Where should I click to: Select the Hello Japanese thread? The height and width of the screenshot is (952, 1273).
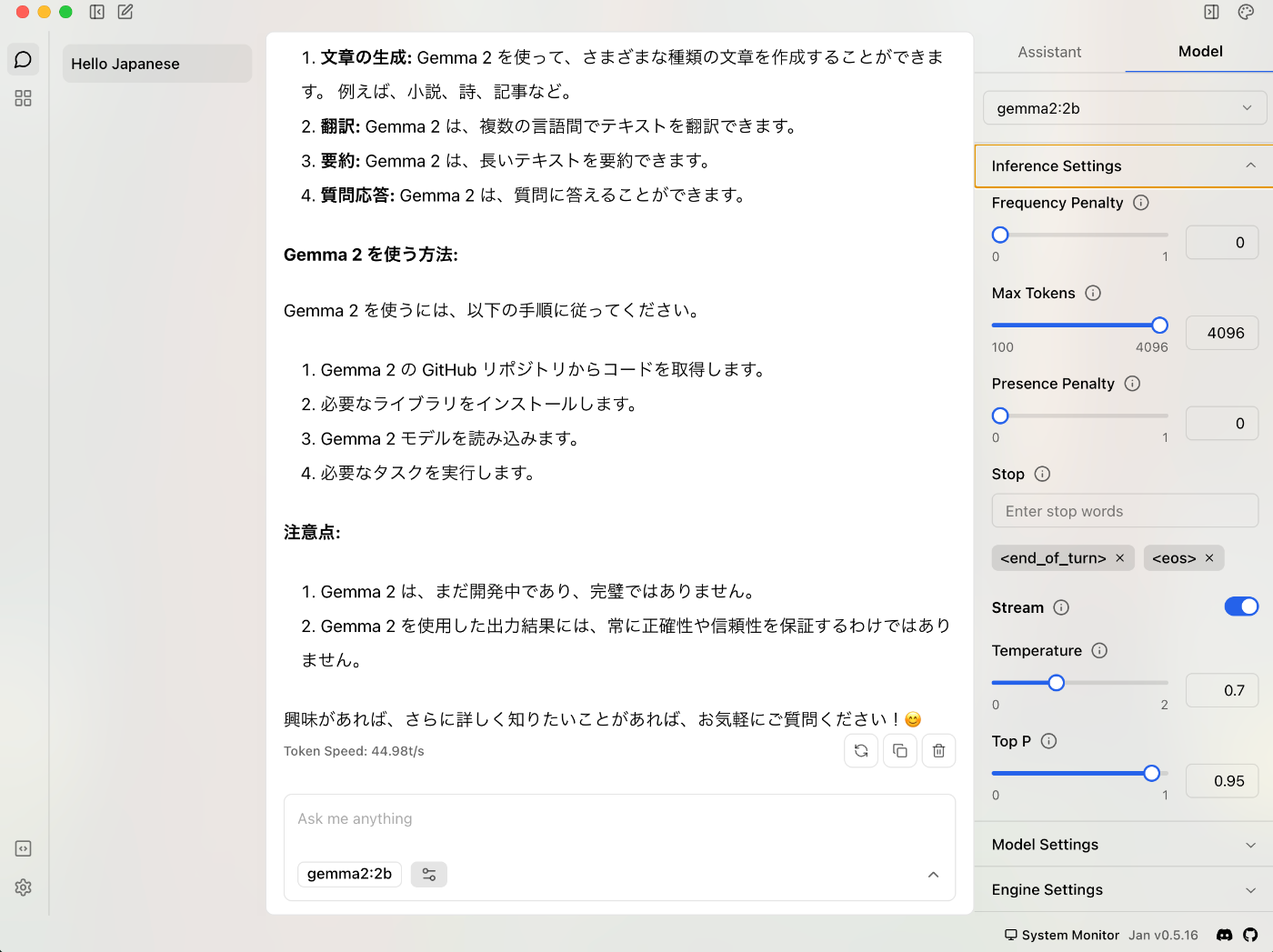[x=157, y=64]
